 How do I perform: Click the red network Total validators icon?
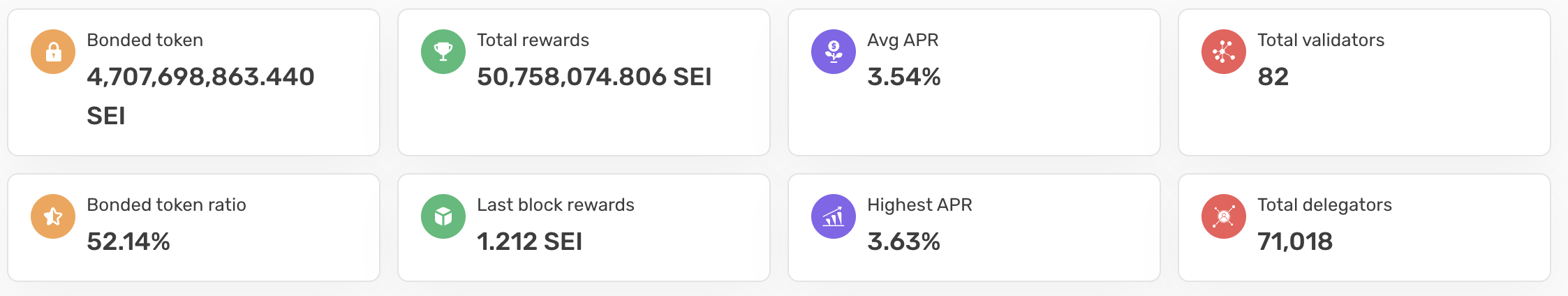click(1224, 52)
